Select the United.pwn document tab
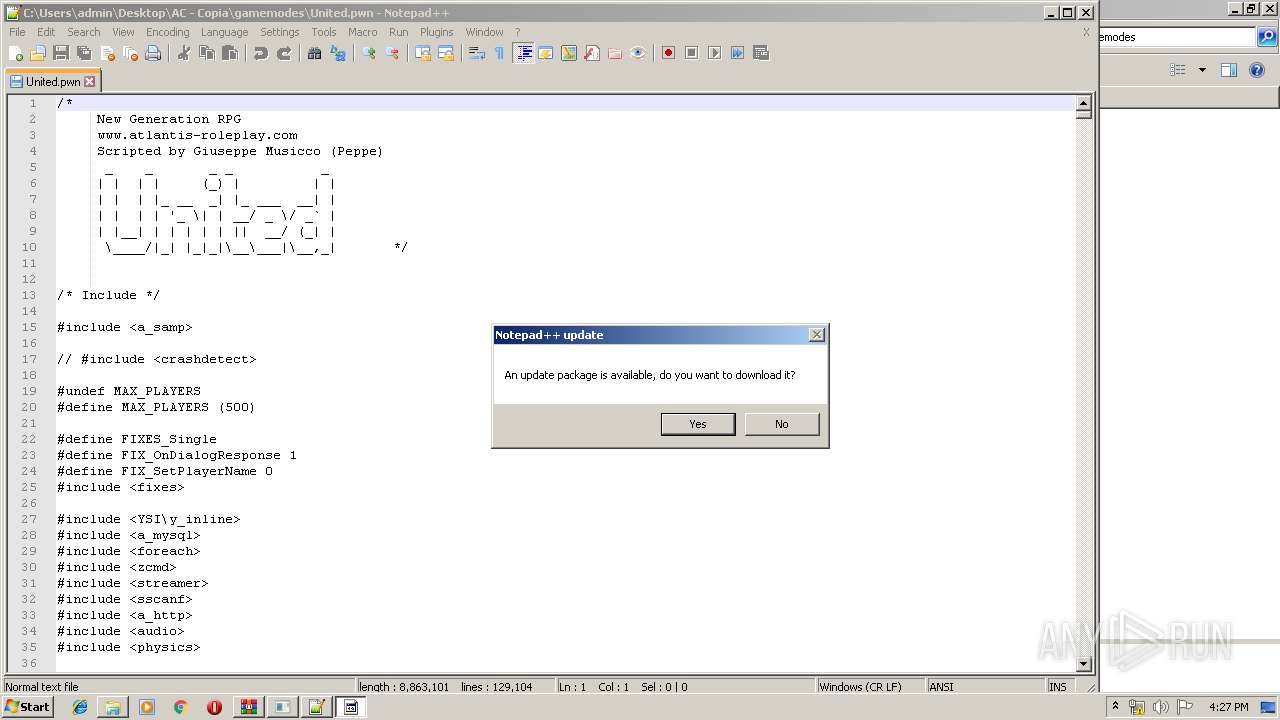The width and height of the screenshot is (1280, 720). coord(52,82)
